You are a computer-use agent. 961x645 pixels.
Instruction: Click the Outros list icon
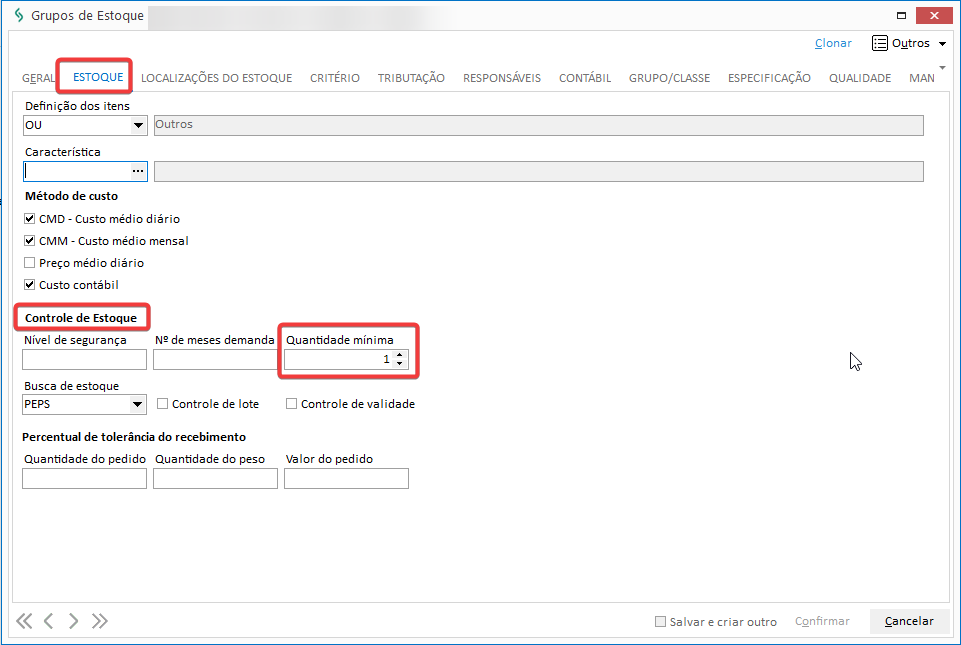[880, 43]
